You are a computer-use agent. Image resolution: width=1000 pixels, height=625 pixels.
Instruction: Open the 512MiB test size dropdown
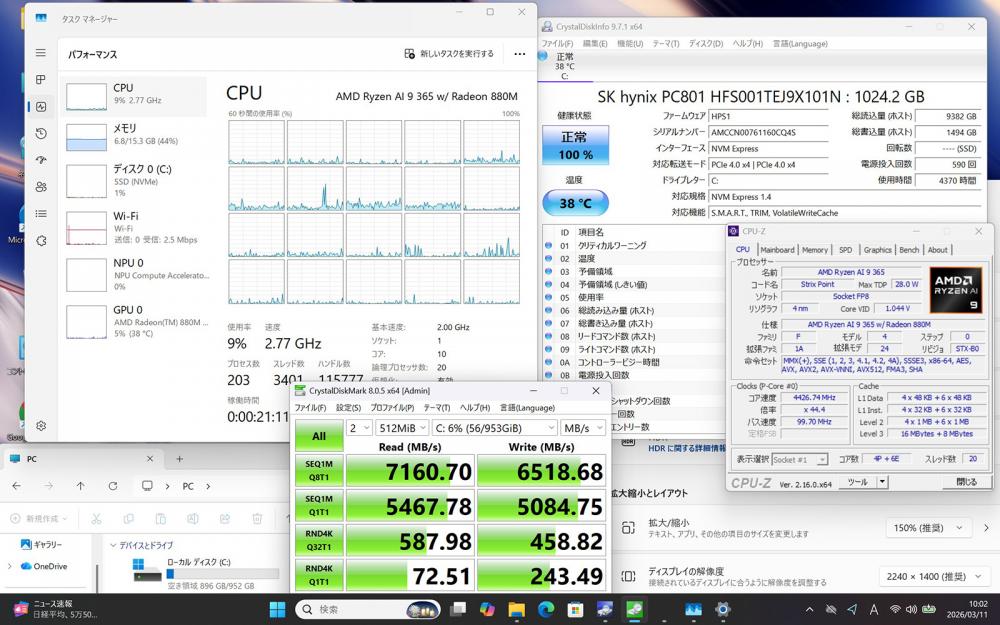point(402,428)
